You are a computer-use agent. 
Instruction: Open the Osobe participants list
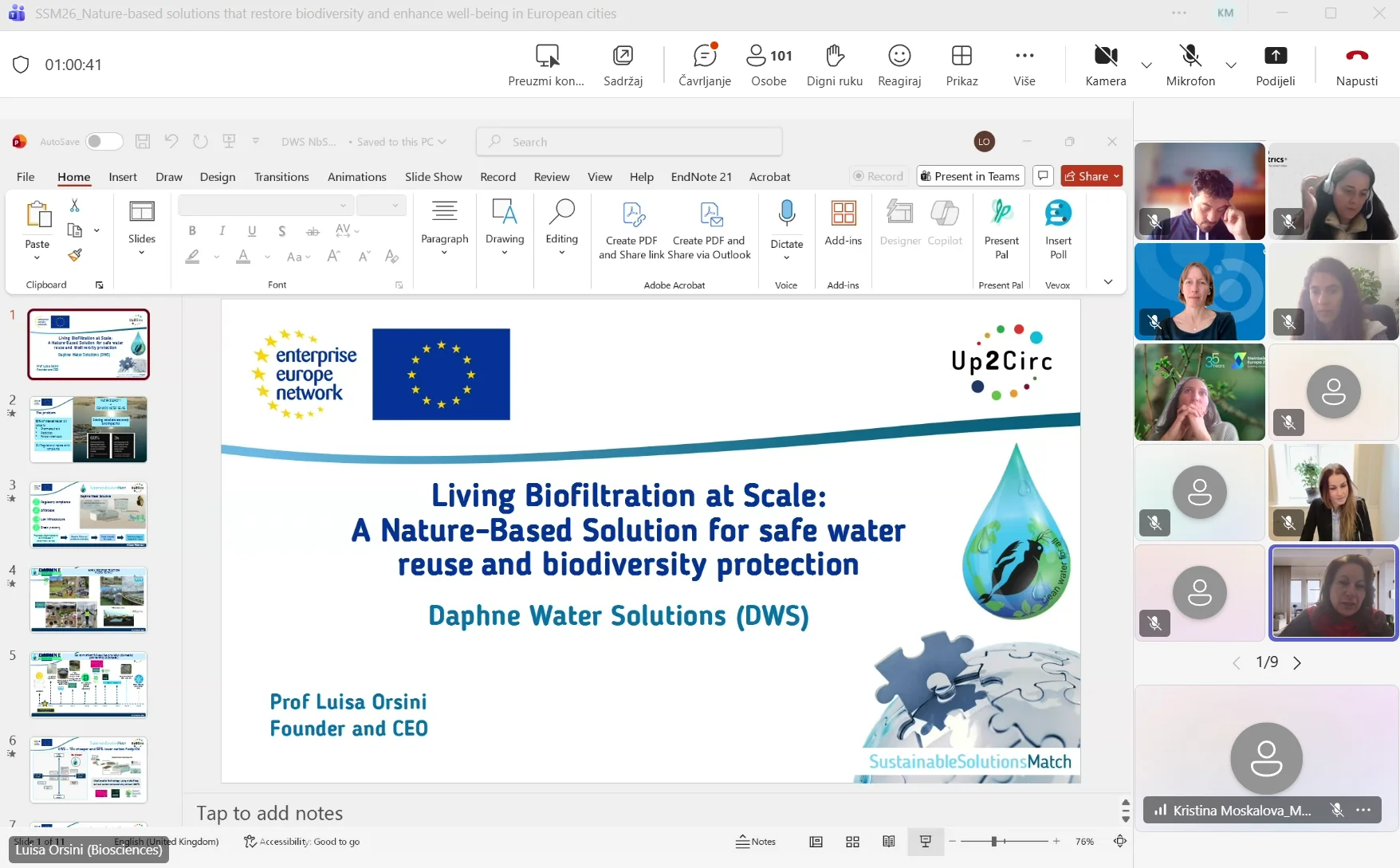[769, 56]
